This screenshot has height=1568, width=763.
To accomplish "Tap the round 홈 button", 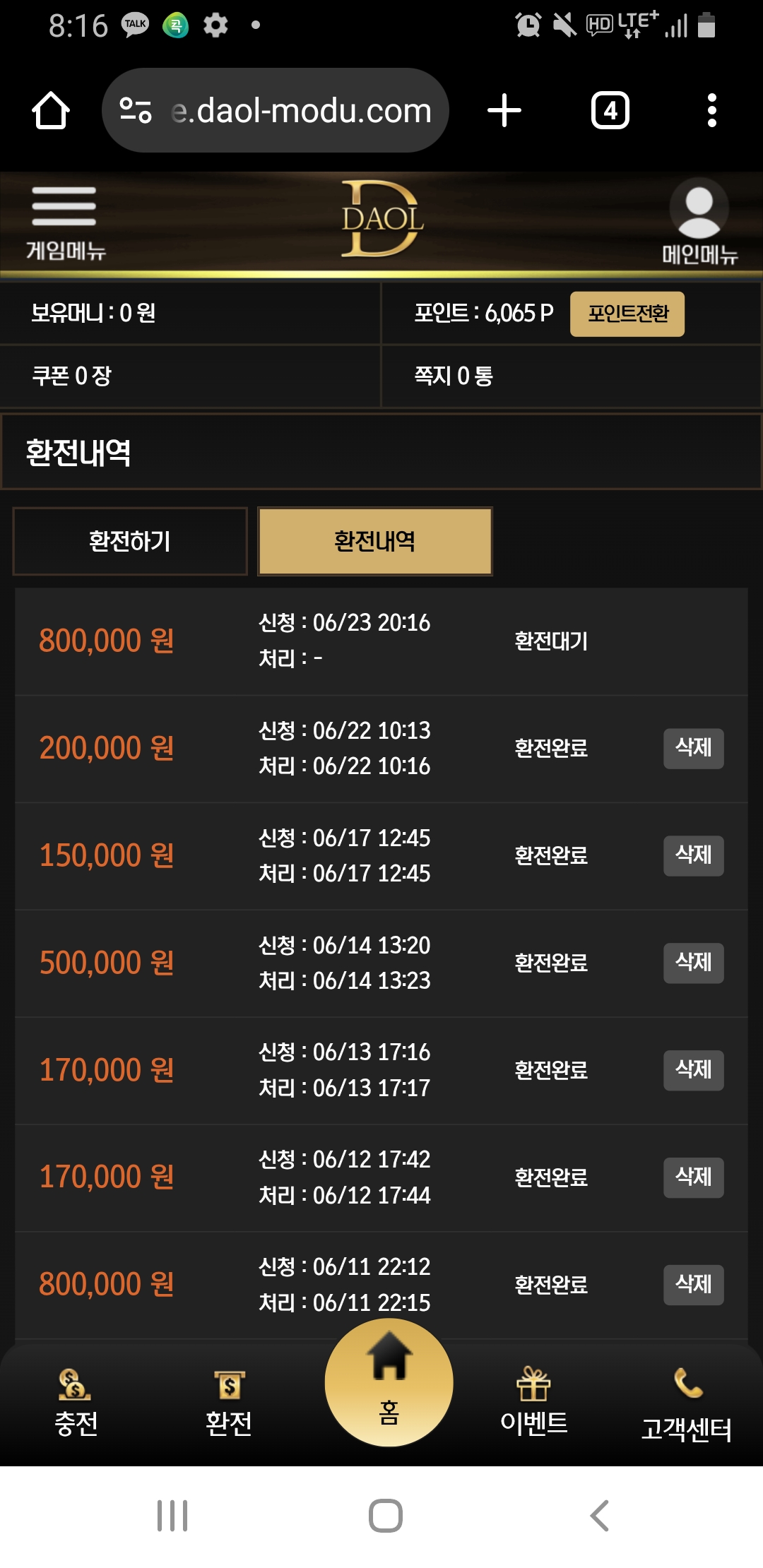I will [389, 1382].
